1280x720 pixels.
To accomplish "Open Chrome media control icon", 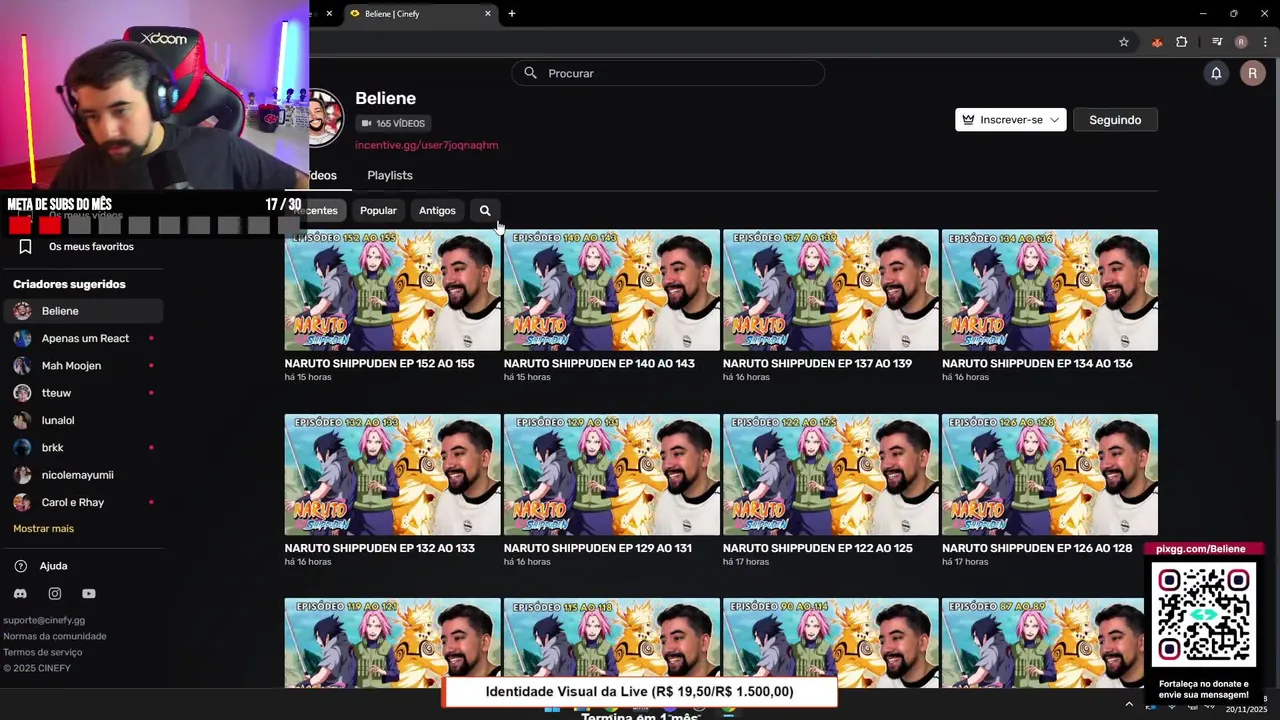I will (x=1217, y=42).
